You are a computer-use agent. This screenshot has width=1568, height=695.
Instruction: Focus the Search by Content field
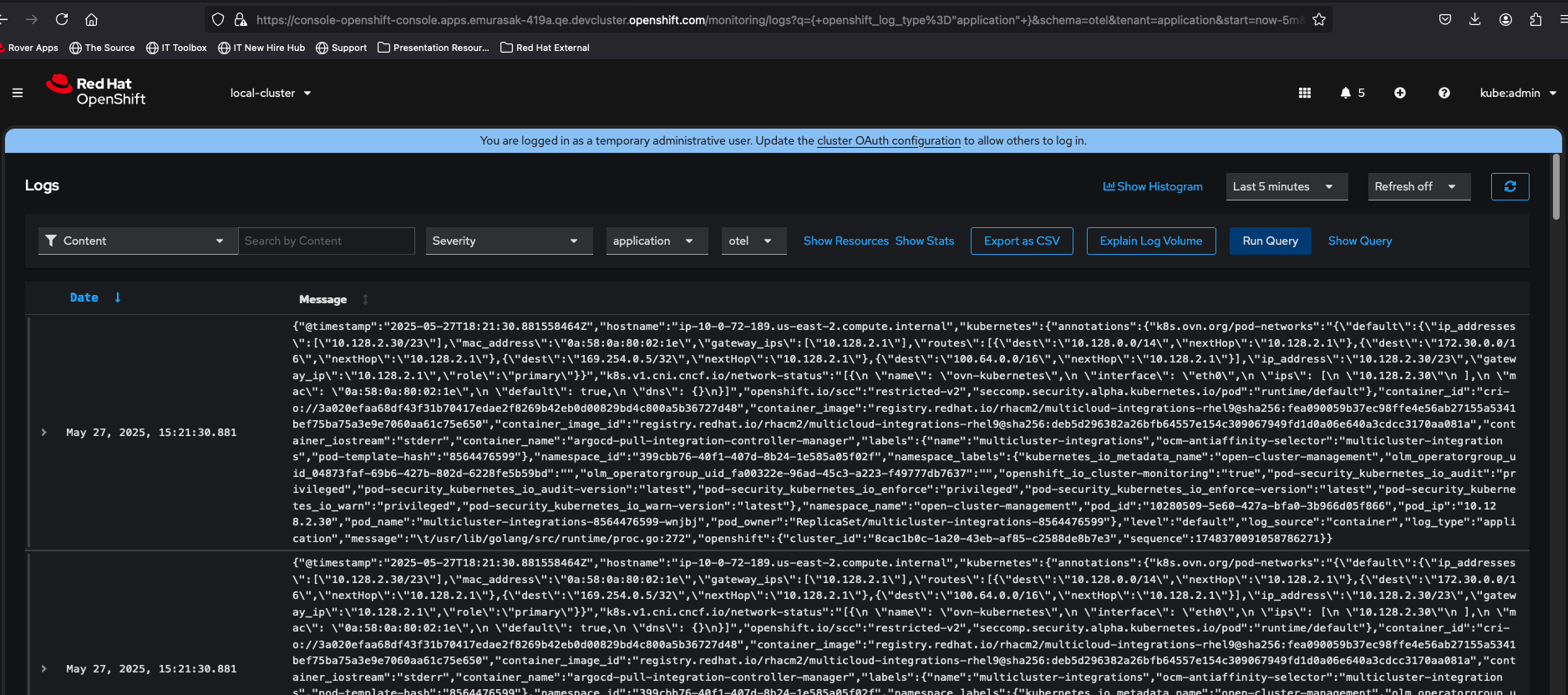(x=327, y=241)
